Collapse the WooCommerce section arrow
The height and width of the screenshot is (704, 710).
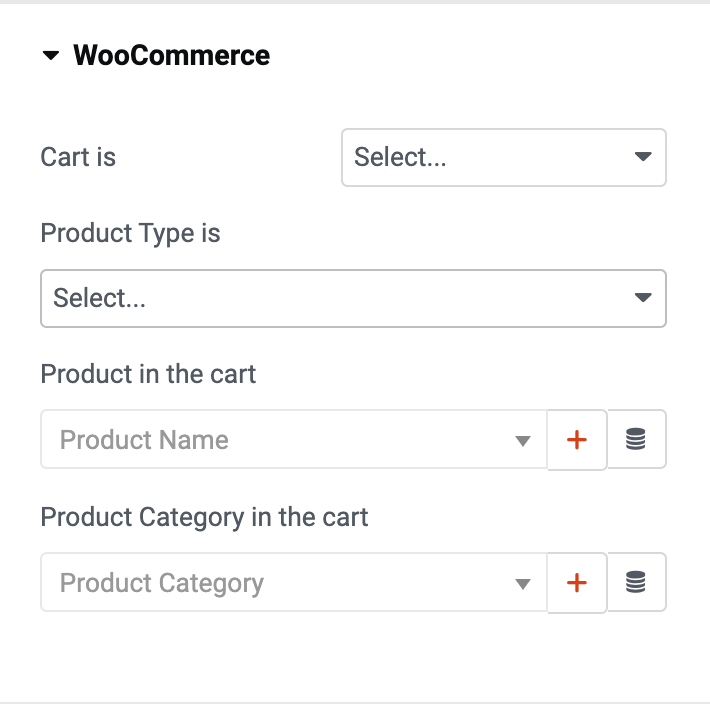pos(51,56)
